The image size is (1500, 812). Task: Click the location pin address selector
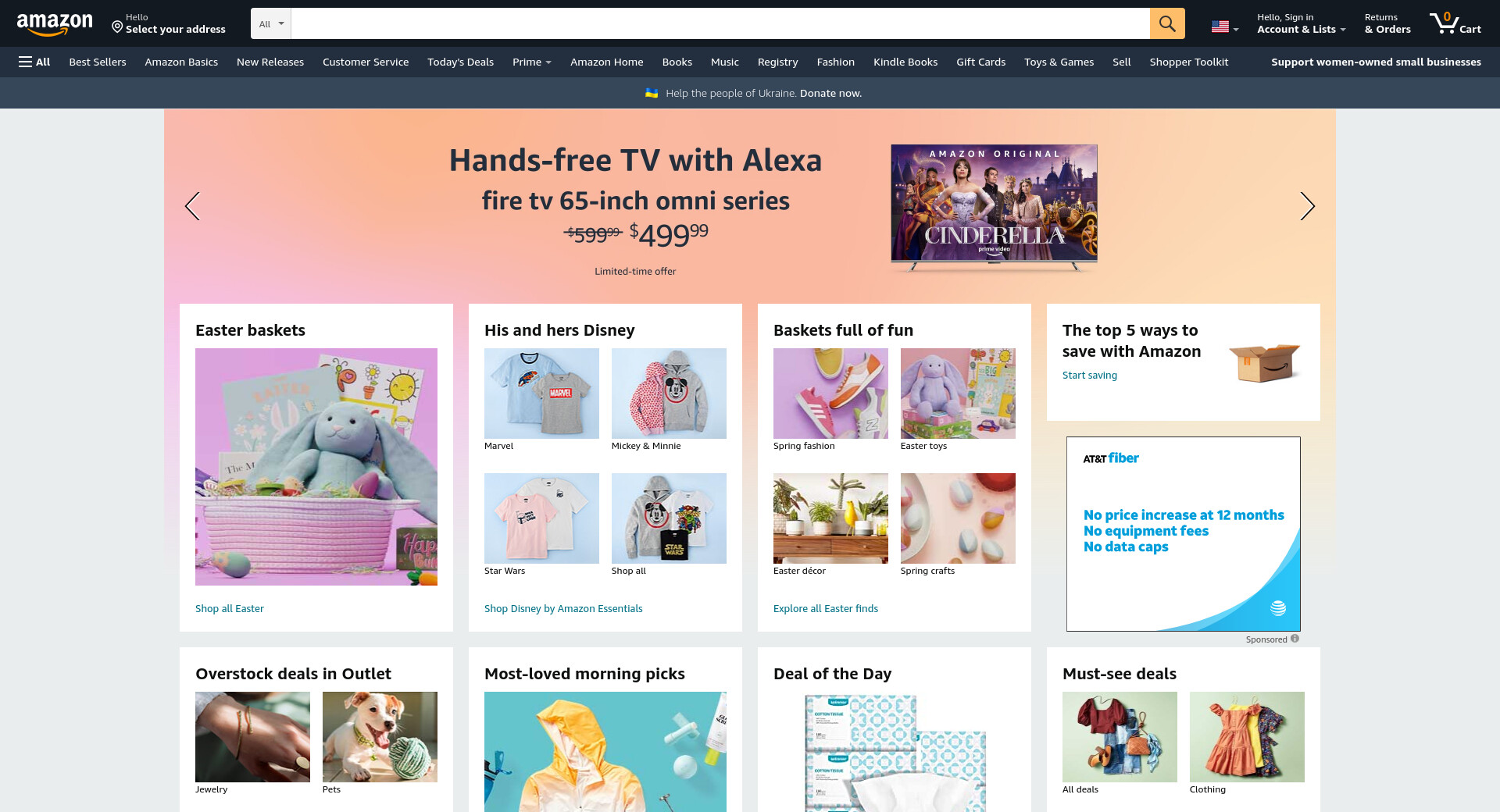point(169,23)
